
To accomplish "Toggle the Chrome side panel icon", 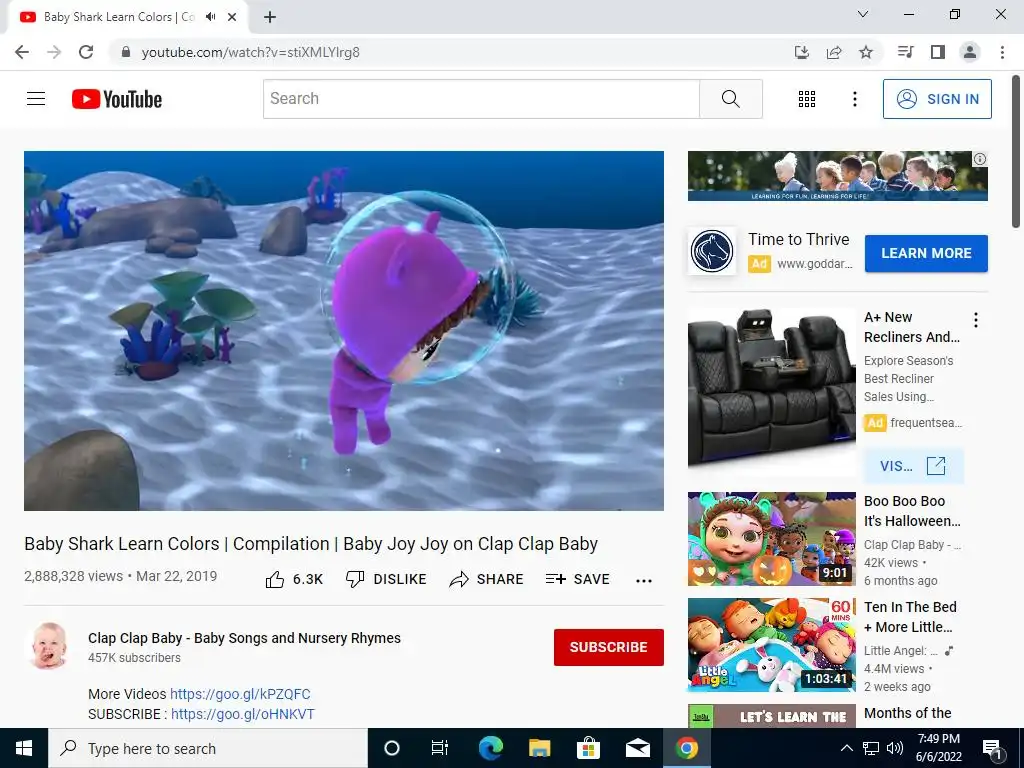I will (x=938, y=52).
